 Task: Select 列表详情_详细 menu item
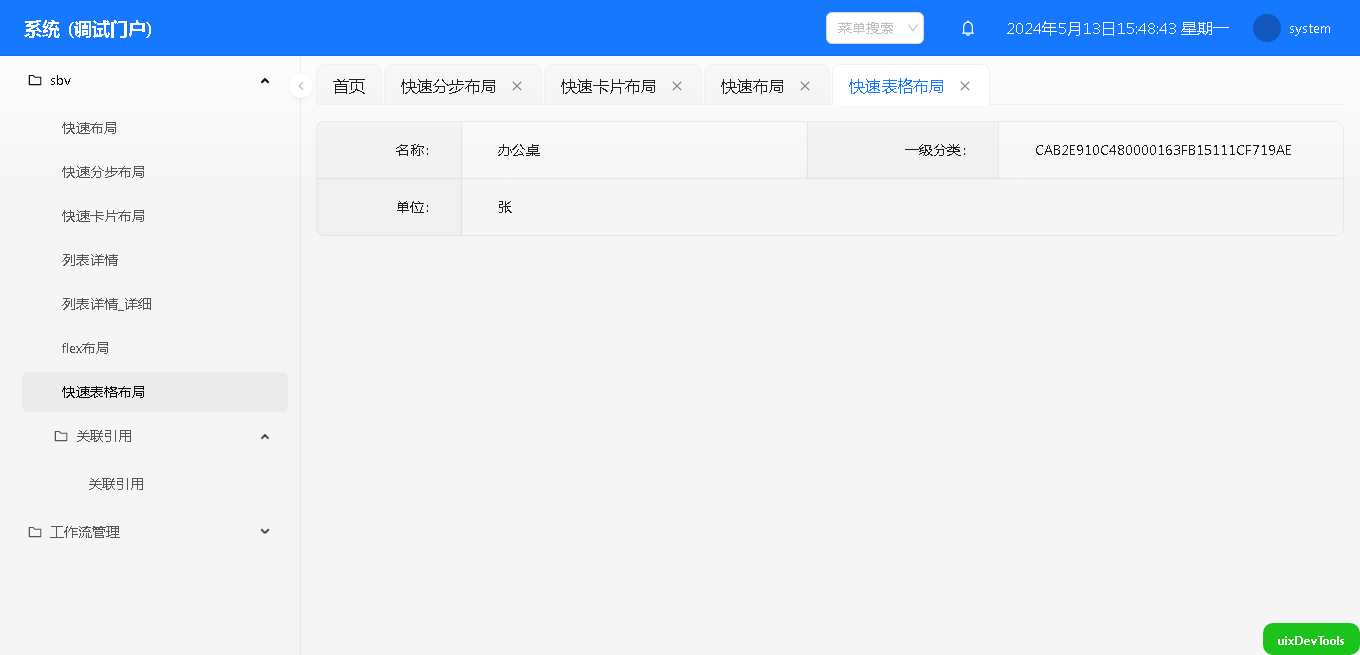(x=107, y=304)
